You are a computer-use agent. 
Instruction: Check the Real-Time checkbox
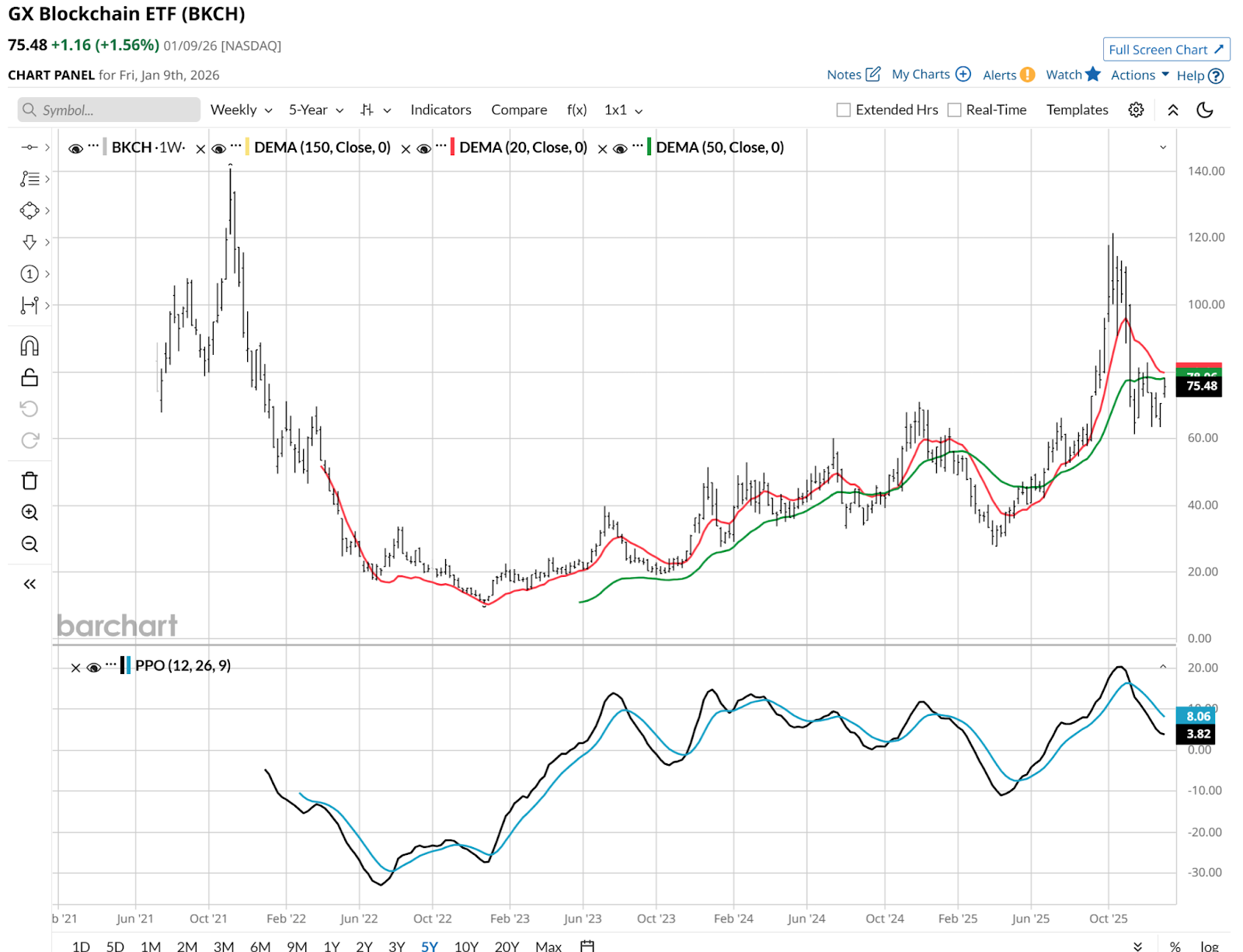[x=954, y=110]
